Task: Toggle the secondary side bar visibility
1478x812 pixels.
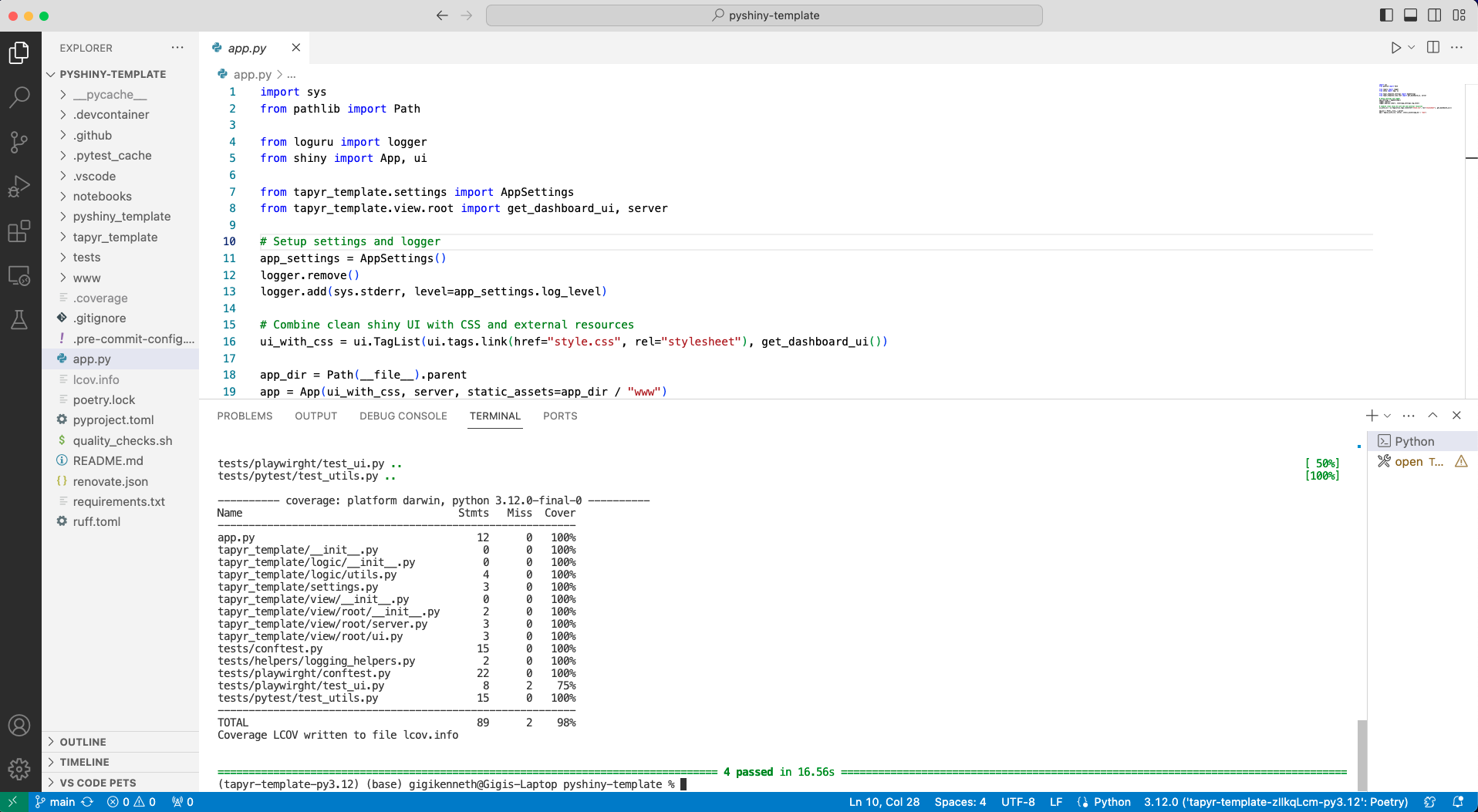Action: 1434,15
